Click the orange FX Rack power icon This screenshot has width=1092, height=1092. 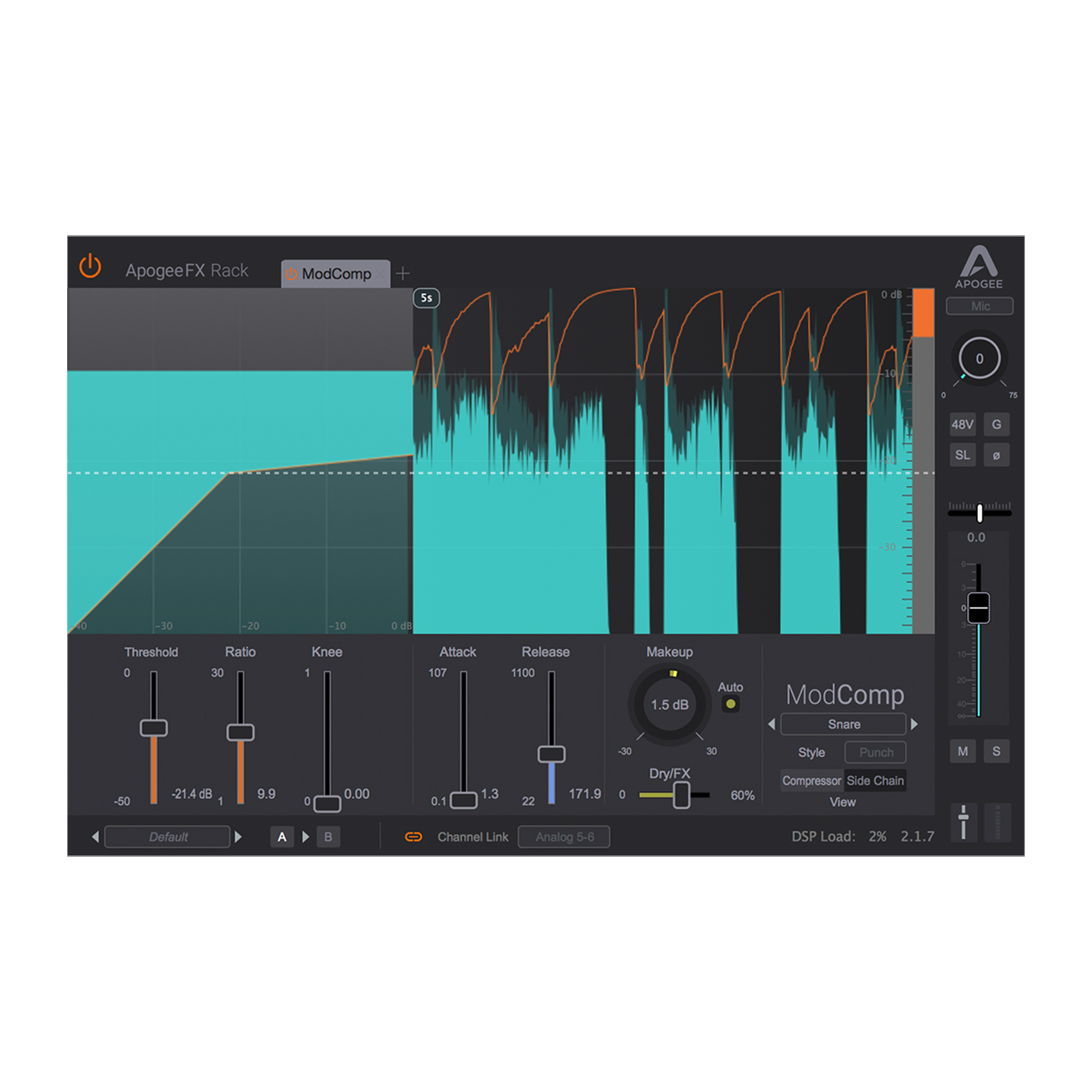[90, 267]
